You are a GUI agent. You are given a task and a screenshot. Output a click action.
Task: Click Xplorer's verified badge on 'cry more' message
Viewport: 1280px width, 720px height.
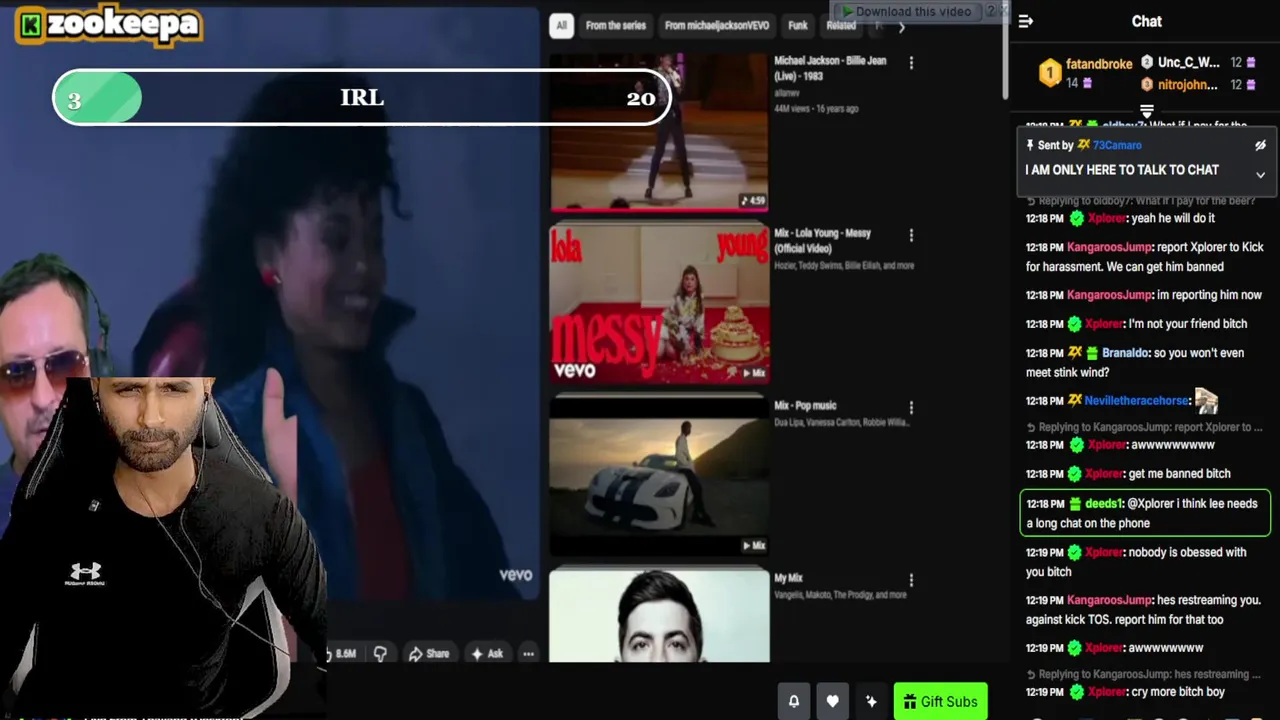(x=1076, y=692)
